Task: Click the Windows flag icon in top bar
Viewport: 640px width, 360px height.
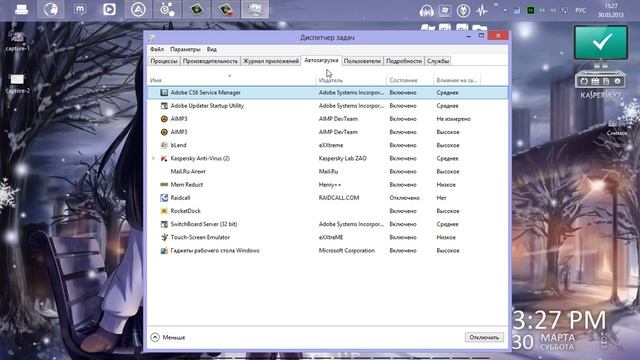Action: [445, 11]
